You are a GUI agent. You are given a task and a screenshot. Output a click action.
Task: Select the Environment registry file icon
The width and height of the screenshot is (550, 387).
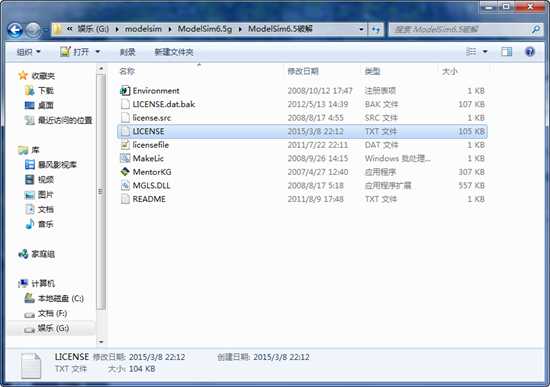(x=125, y=91)
